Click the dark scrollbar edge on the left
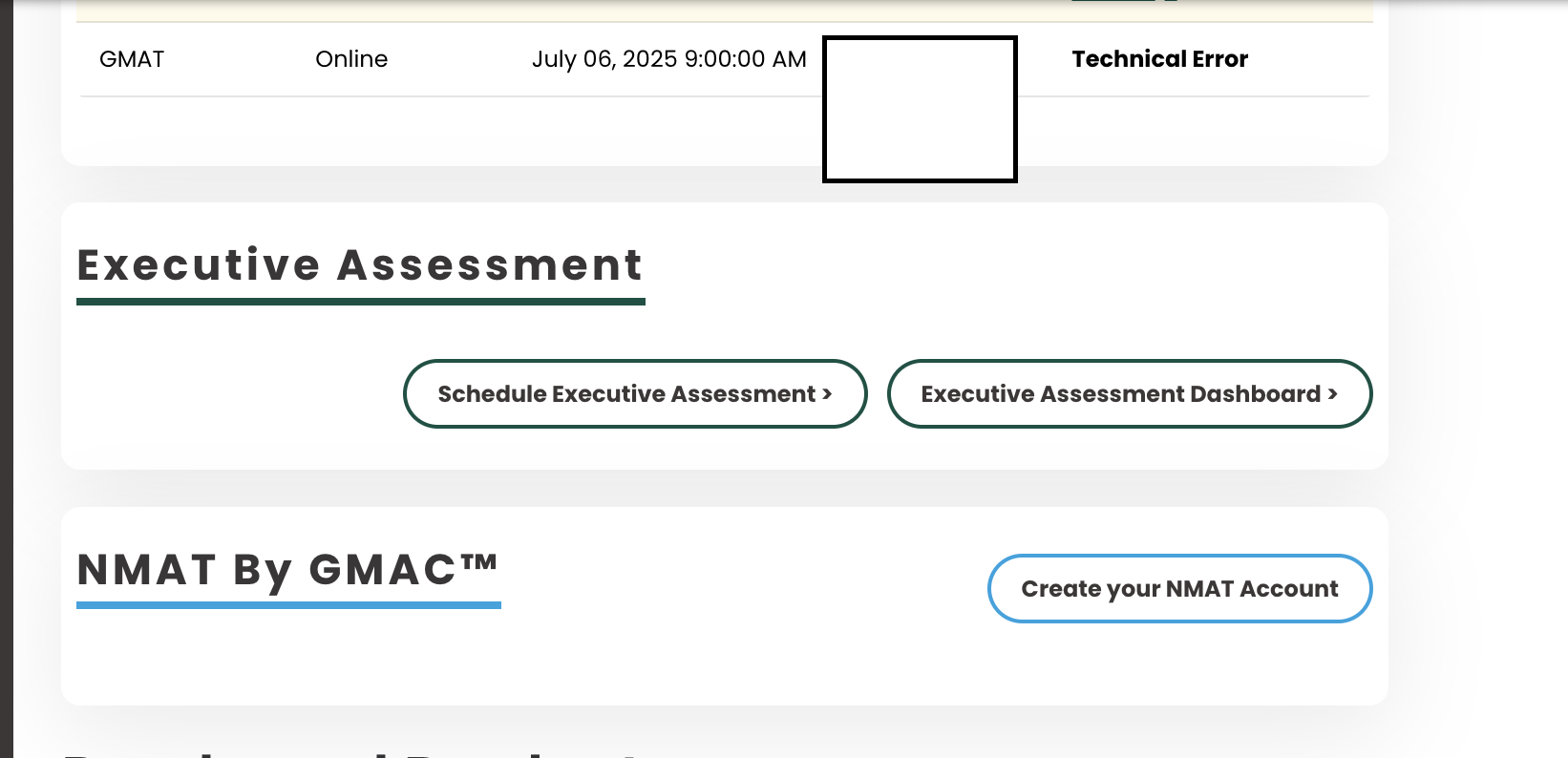Image resolution: width=1568 pixels, height=758 pixels. (x=8, y=382)
